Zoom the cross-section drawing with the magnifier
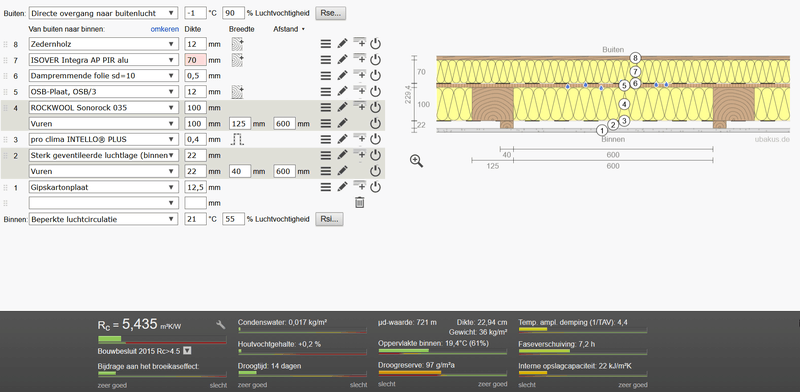Viewport: 800px width, 392px height. [x=416, y=161]
